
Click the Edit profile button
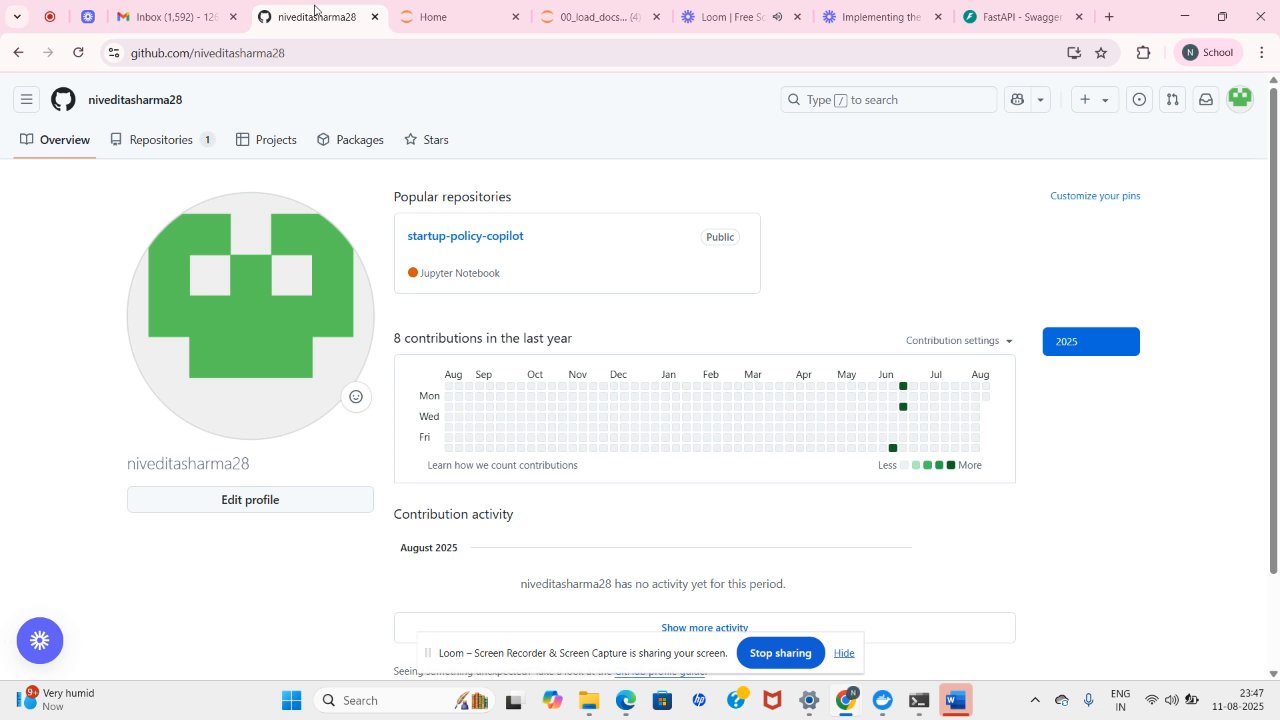(250, 500)
